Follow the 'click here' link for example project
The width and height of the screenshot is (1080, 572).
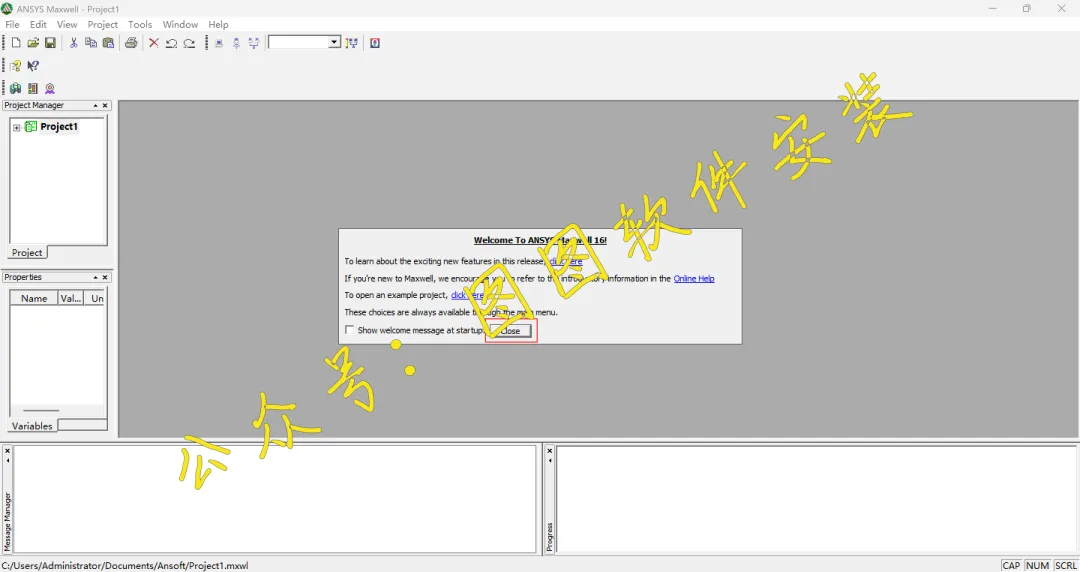(467, 295)
